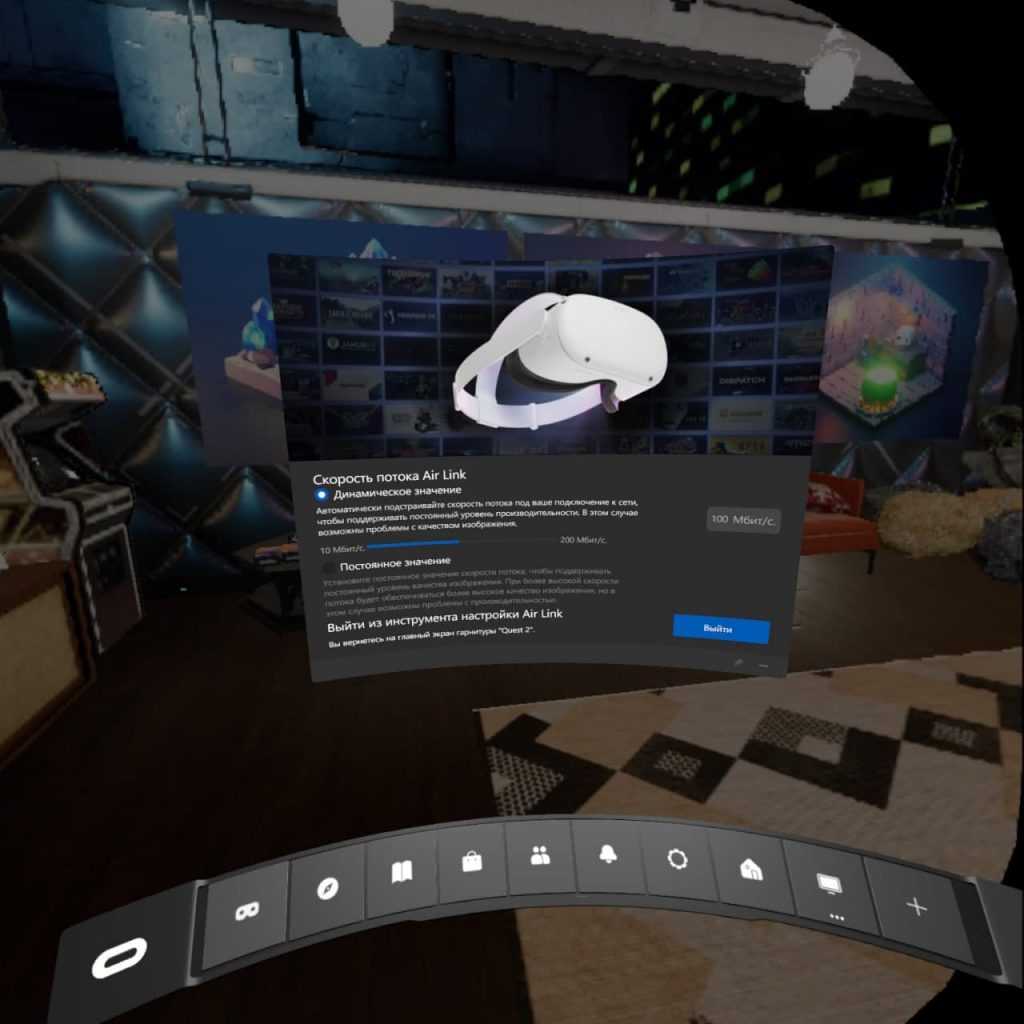Open the Store shopping bag icon
Image resolution: width=1024 pixels, height=1024 pixels.
click(x=472, y=861)
